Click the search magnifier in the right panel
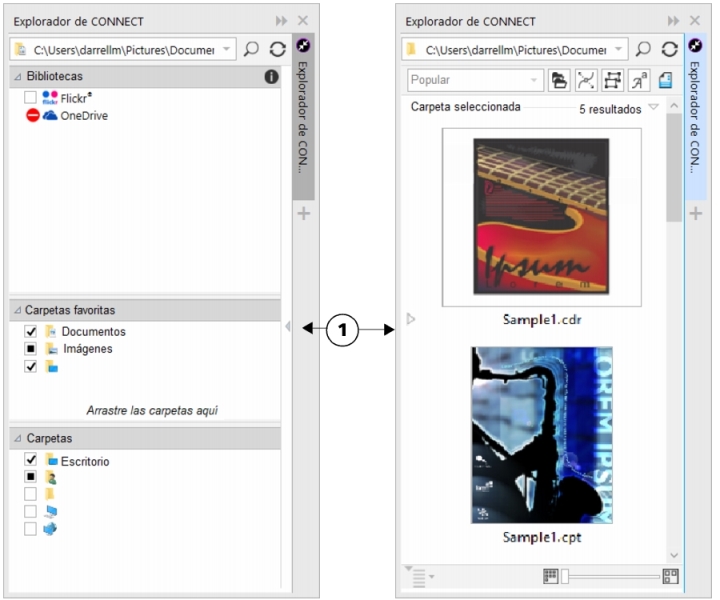 [644, 49]
